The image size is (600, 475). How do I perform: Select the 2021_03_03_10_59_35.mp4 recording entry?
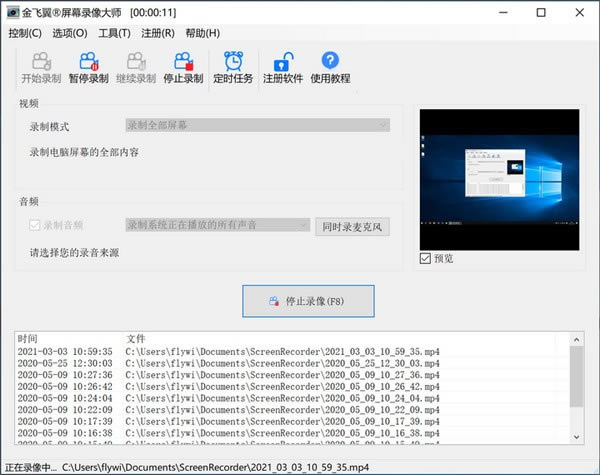point(282,352)
